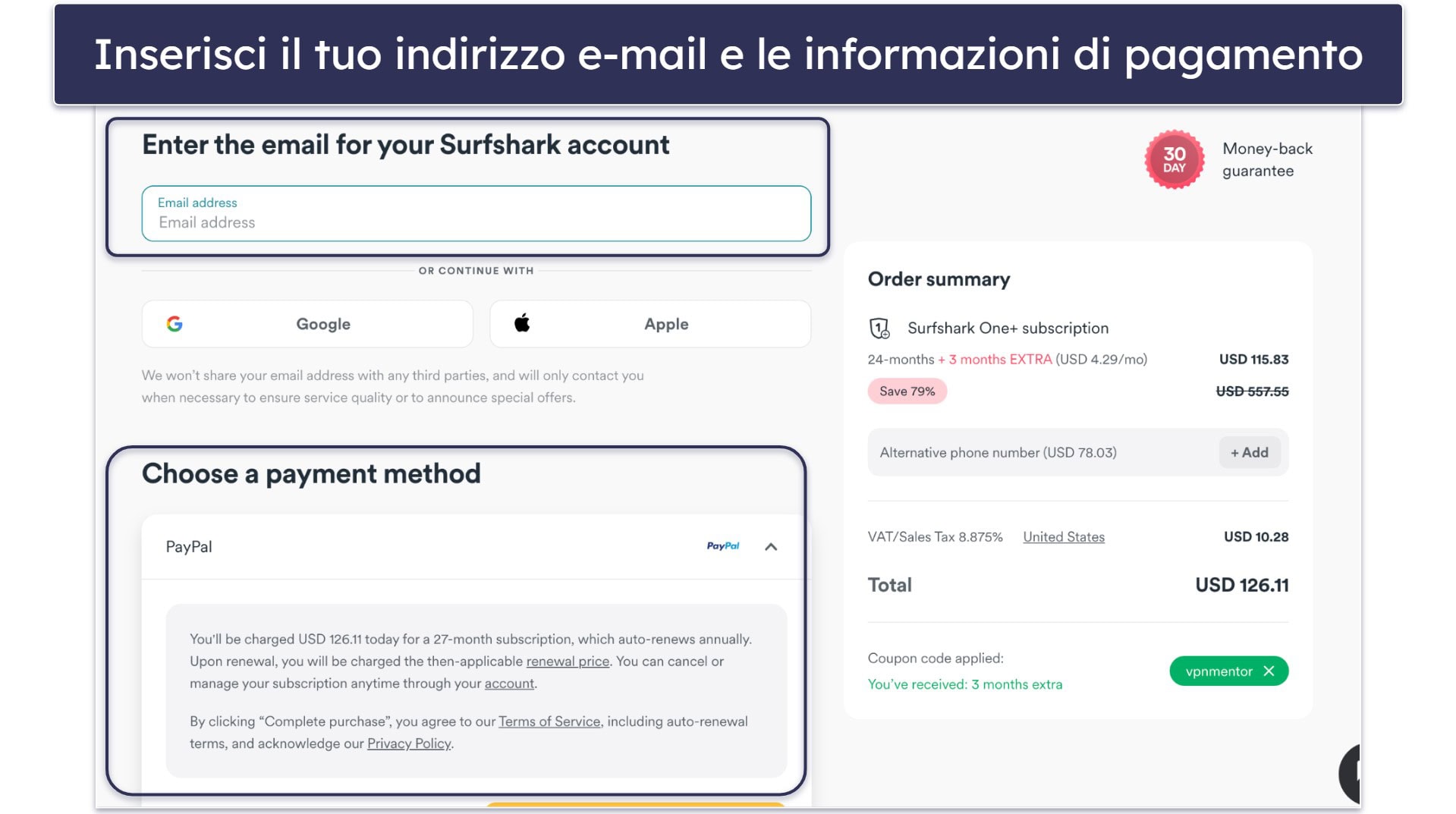Remove the vpnmentor coupon with the X
This screenshot has width=1456, height=814.
pyautogui.click(x=1269, y=671)
